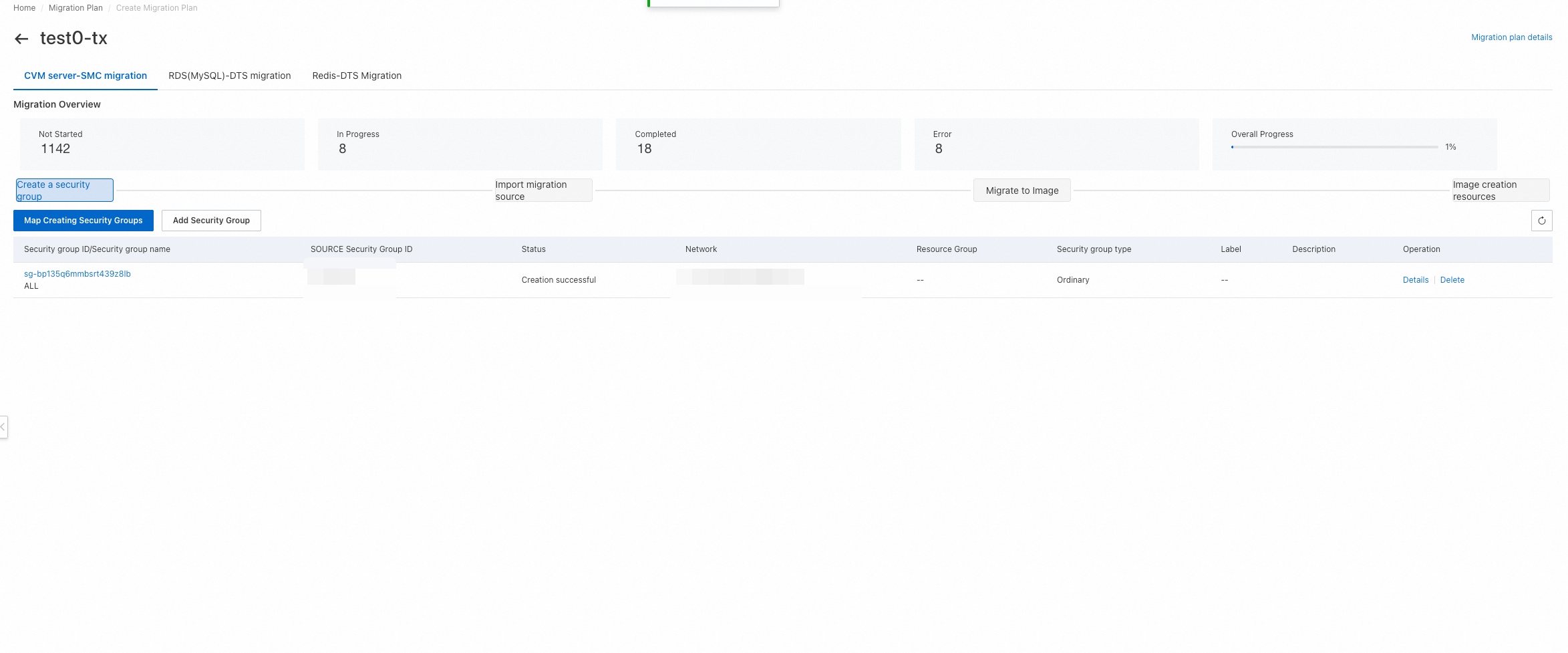The image size is (1568, 653).
Task: Click the Overall Progress bar
Action: point(1334,147)
